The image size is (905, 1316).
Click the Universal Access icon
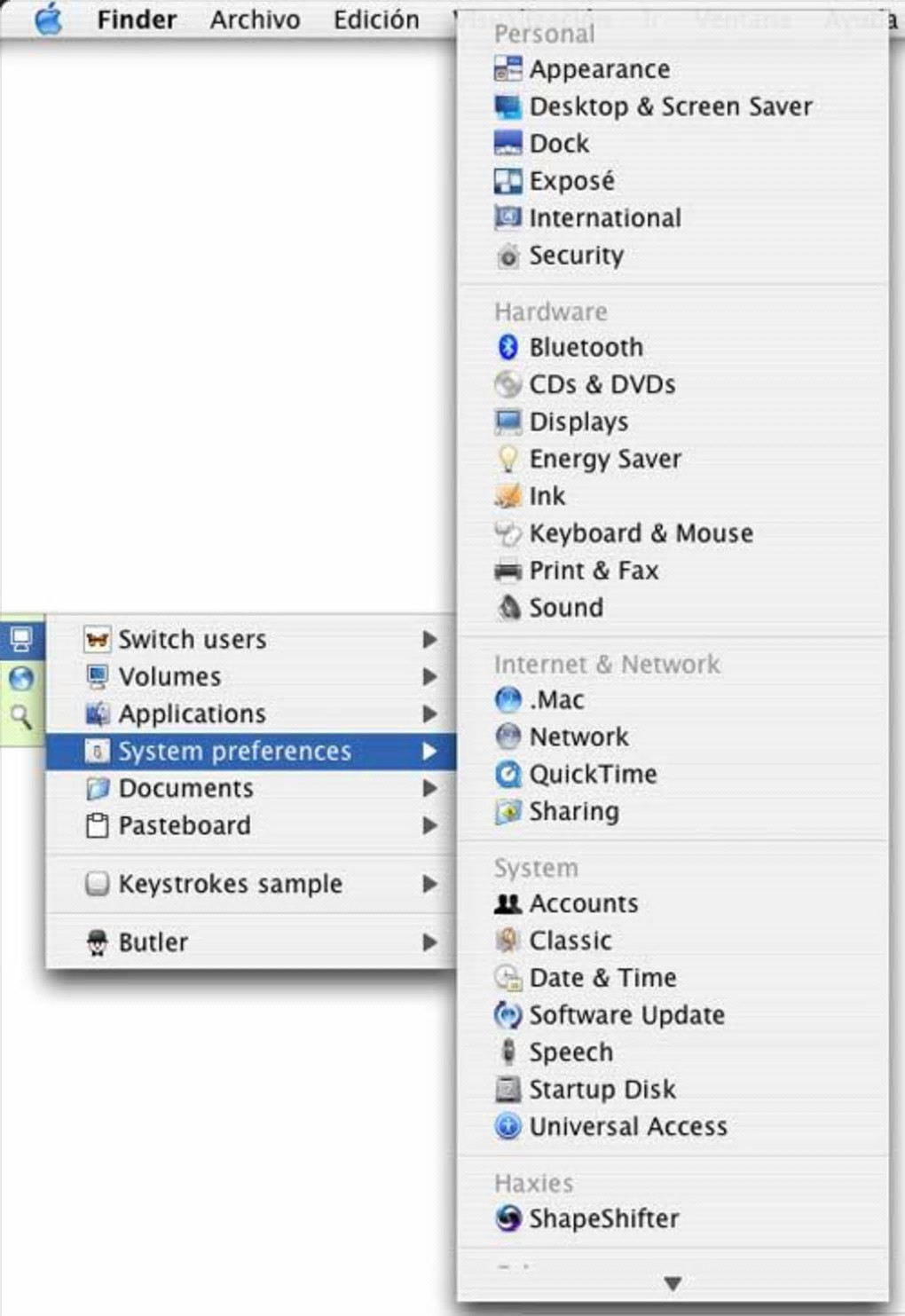tap(508, 1126)
